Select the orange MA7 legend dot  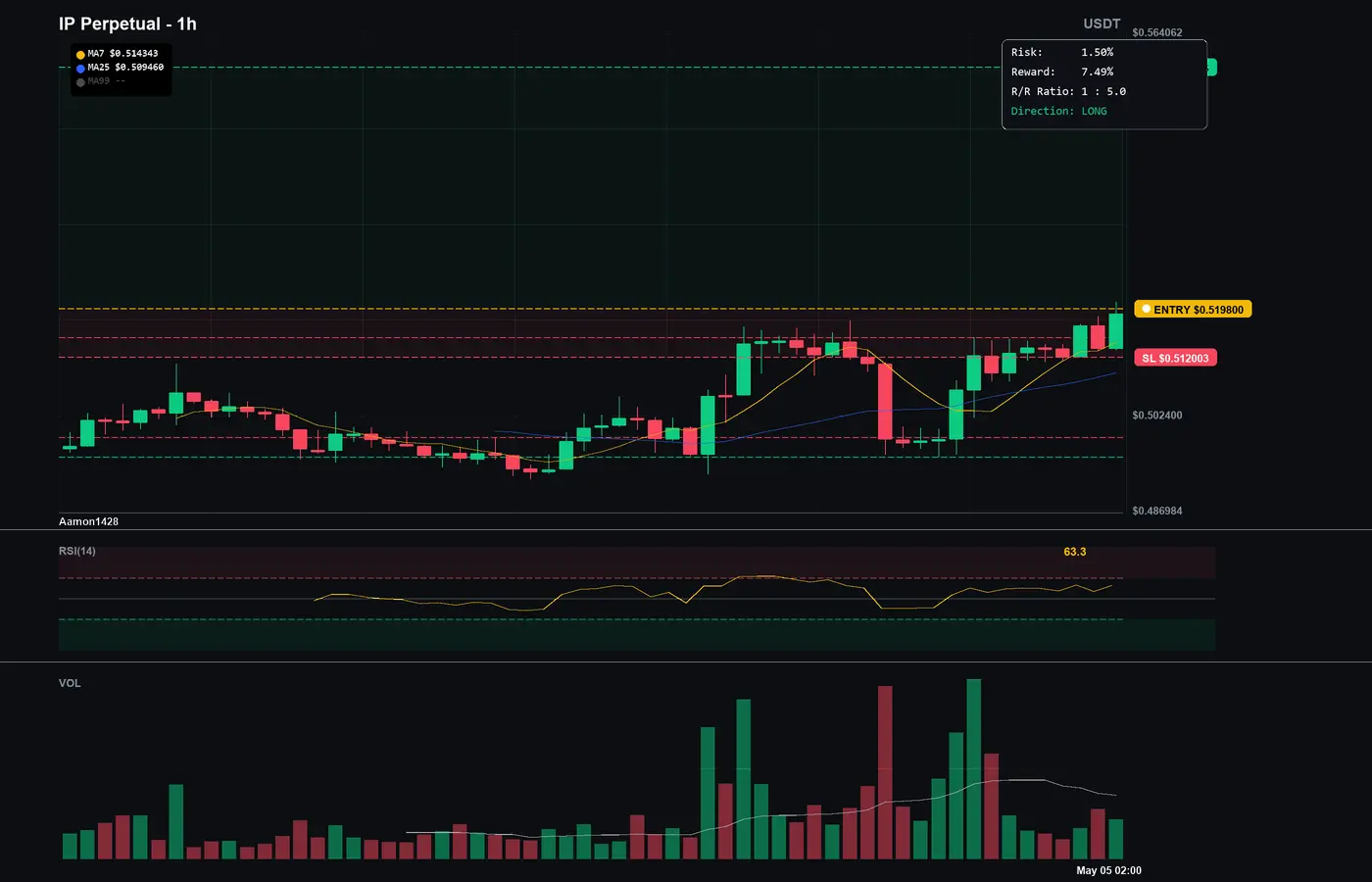[80, 55]
